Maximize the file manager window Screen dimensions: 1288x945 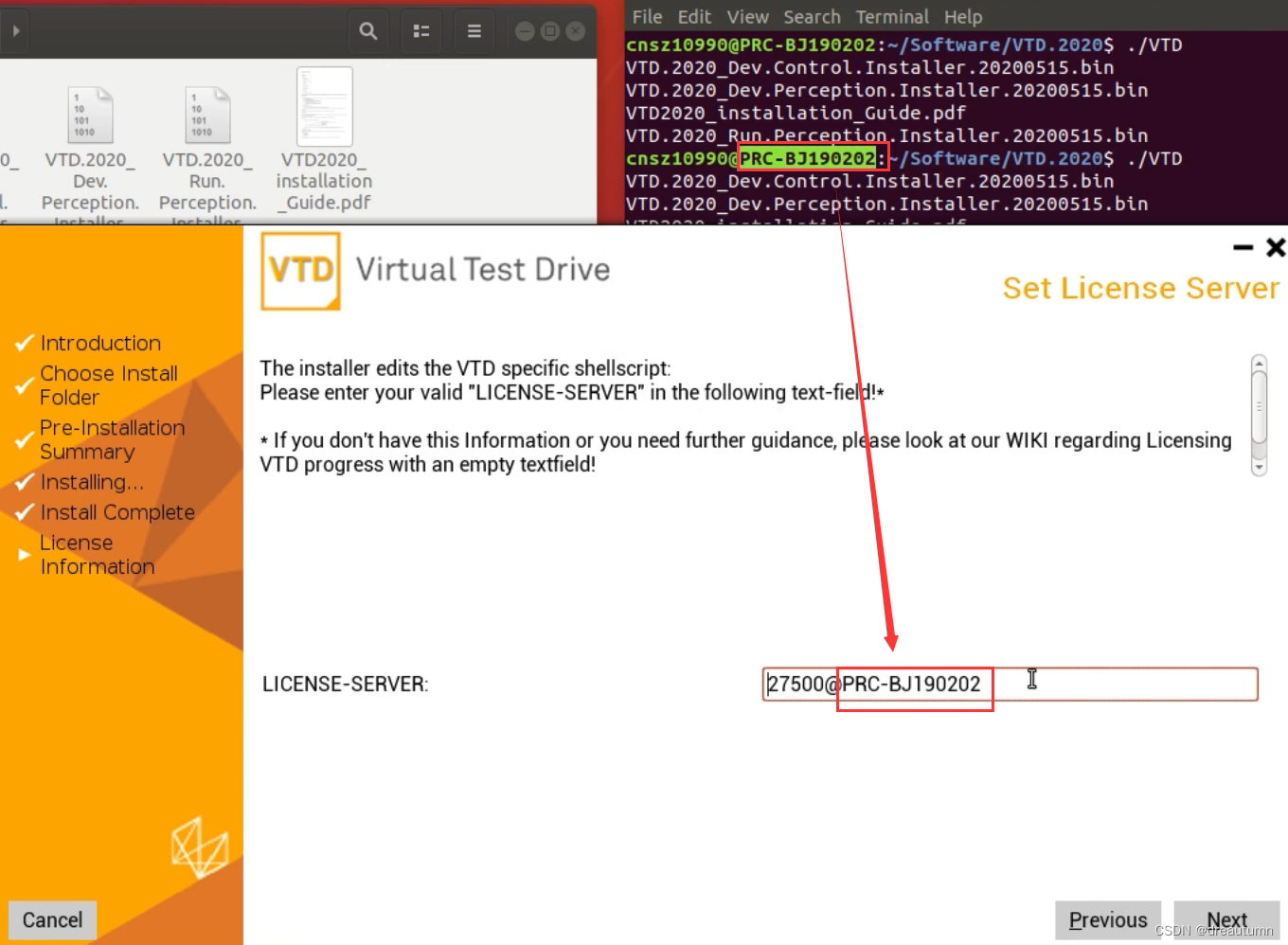[x=550, y=31]
